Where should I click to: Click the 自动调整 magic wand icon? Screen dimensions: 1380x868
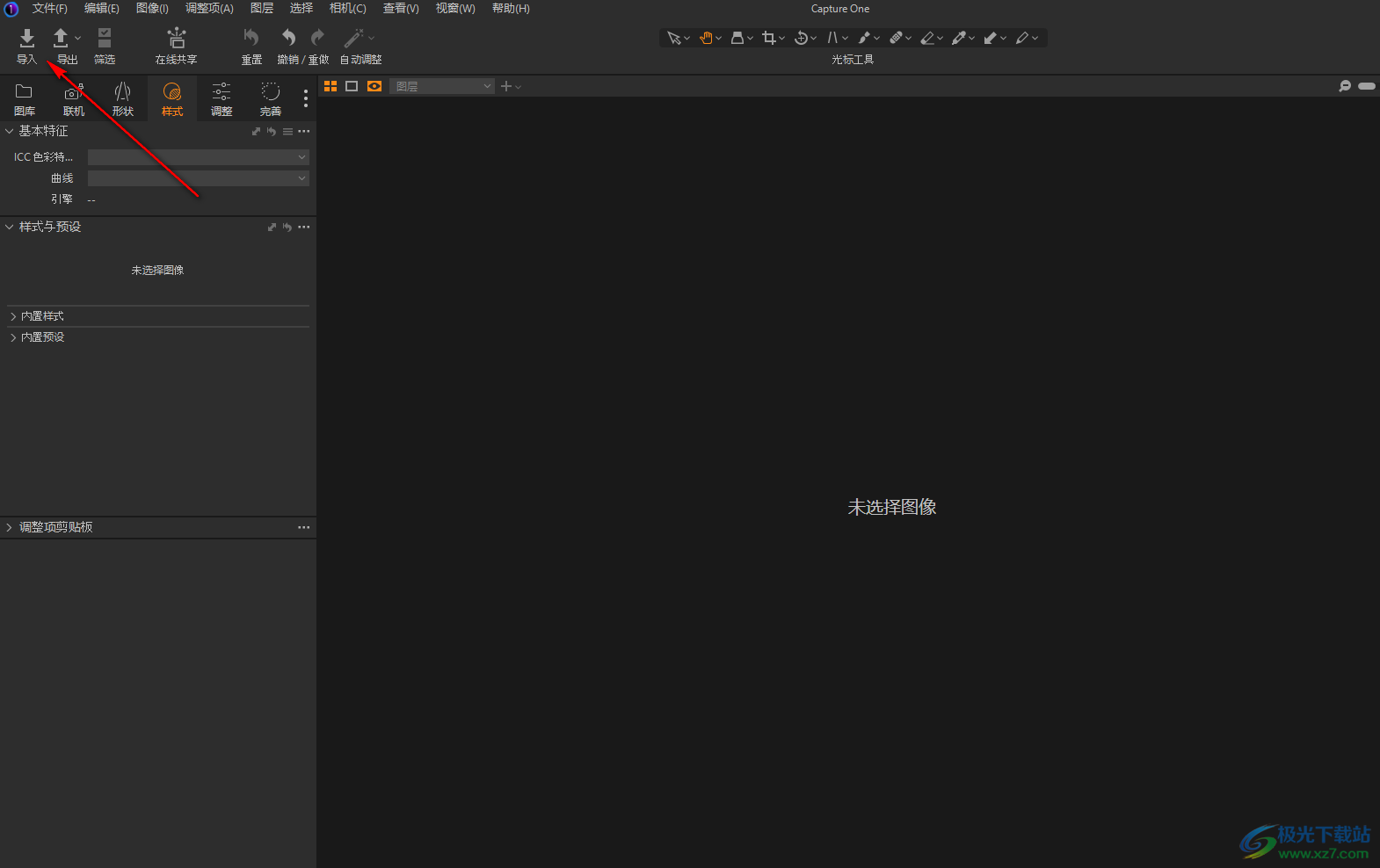click(354, 38)
